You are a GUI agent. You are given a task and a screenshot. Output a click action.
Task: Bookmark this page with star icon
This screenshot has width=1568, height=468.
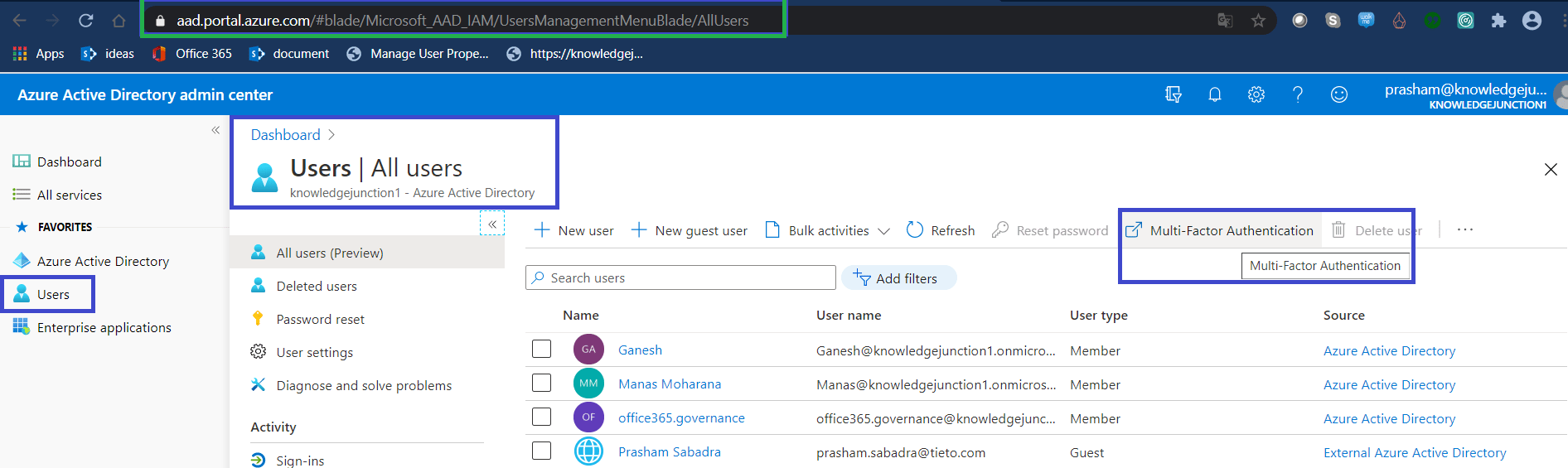click(1258, 21)
